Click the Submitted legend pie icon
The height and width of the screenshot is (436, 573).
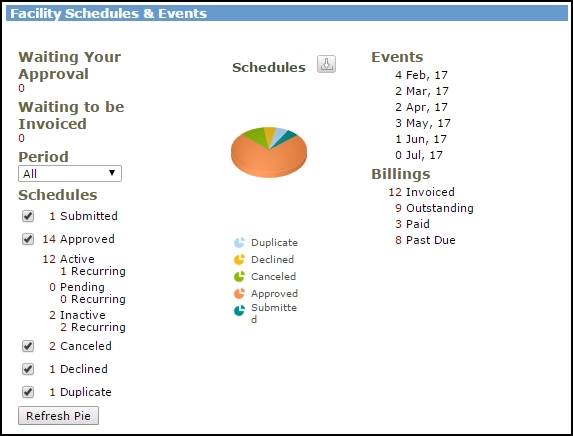239,311
